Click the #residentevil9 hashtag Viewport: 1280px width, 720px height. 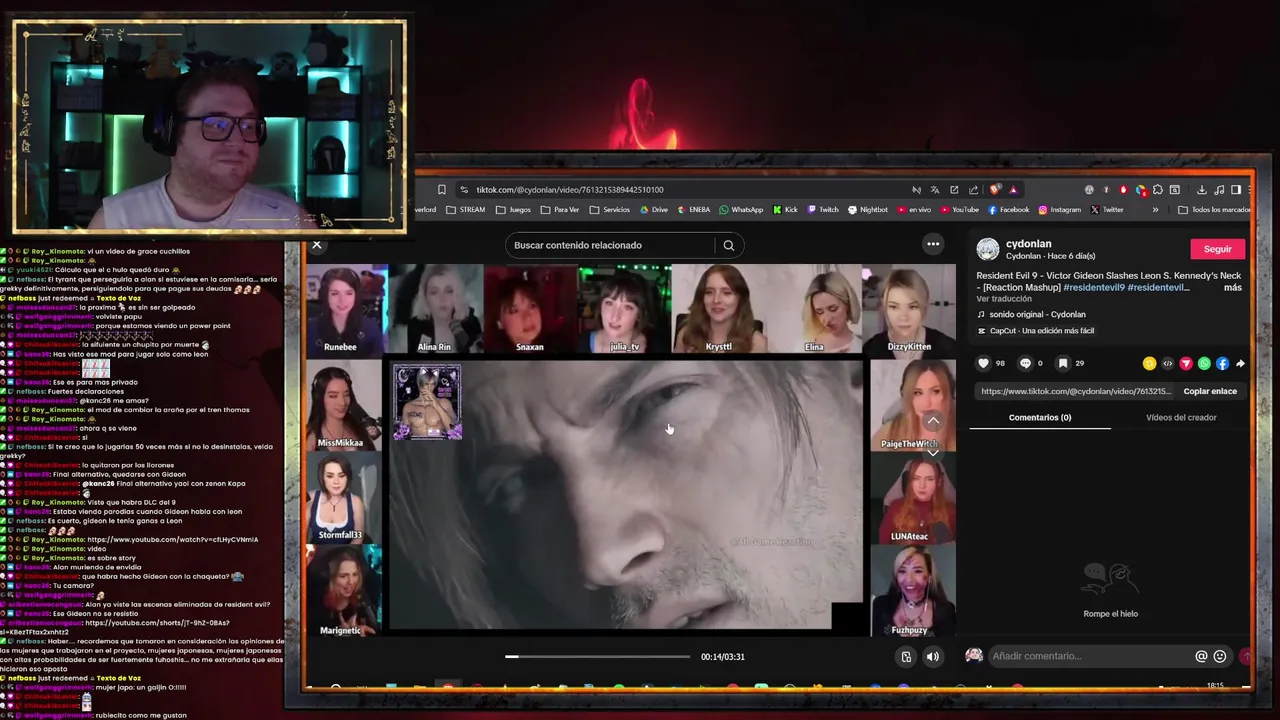click(x=1093, y=287)
